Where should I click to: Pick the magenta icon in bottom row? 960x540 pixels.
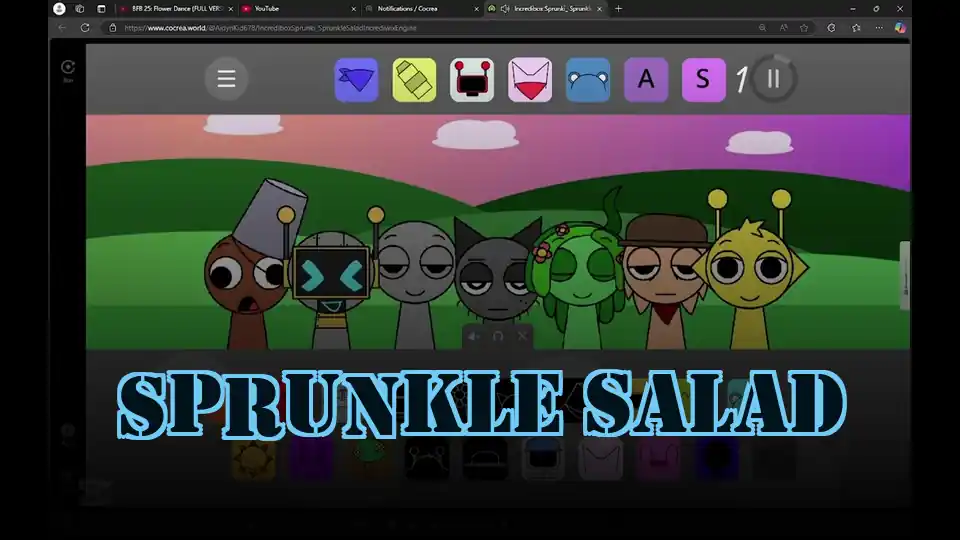659,459
